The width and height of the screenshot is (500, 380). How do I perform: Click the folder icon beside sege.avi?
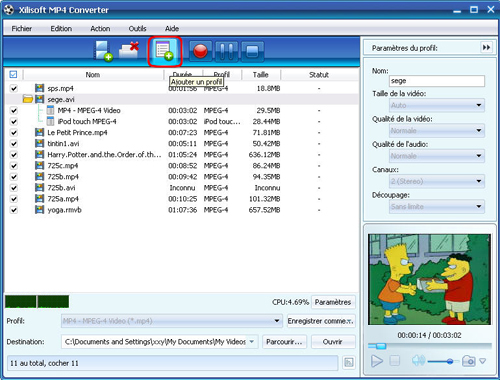point(28,99)
